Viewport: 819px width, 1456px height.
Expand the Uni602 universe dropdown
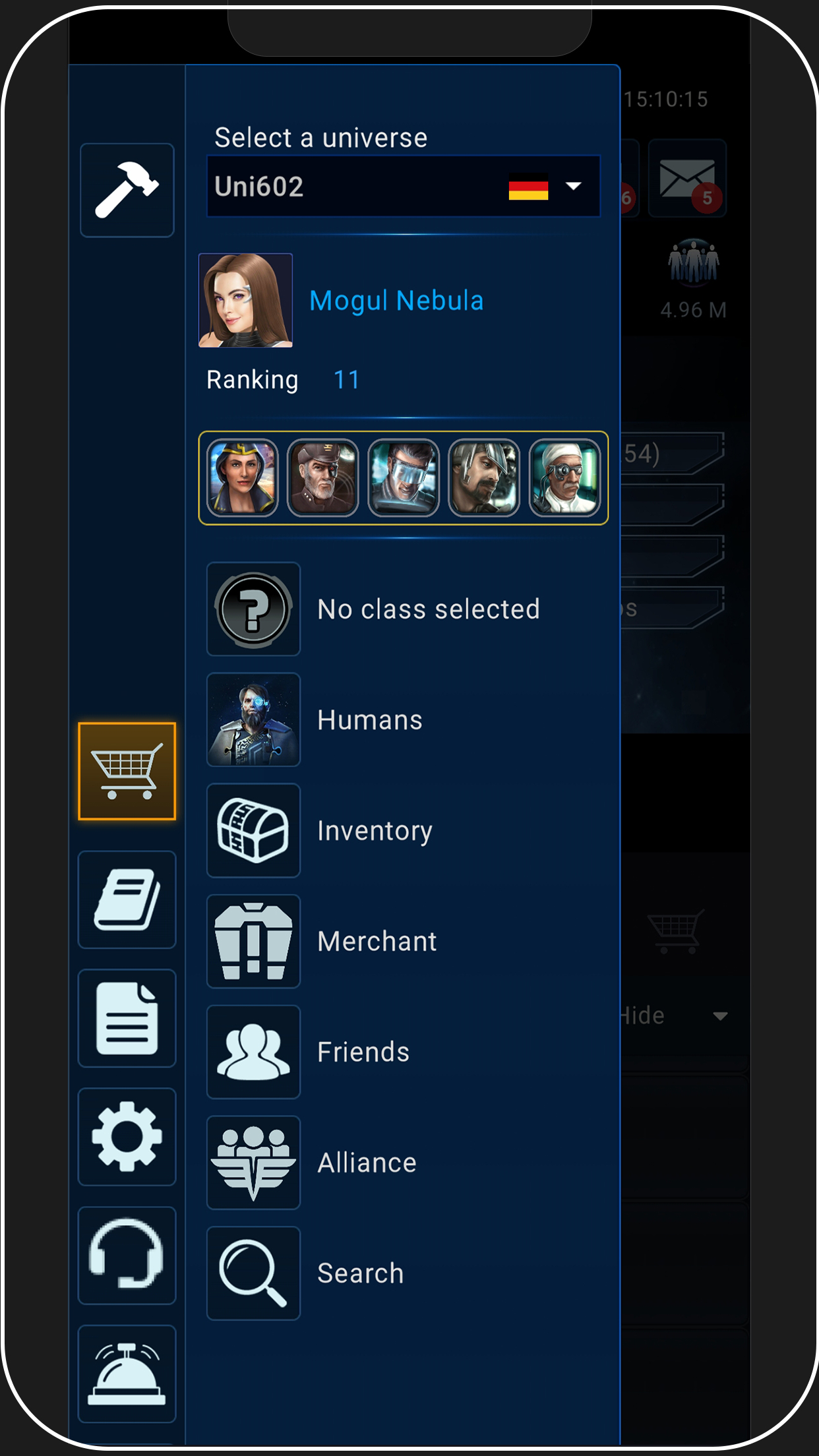(404, 187)
